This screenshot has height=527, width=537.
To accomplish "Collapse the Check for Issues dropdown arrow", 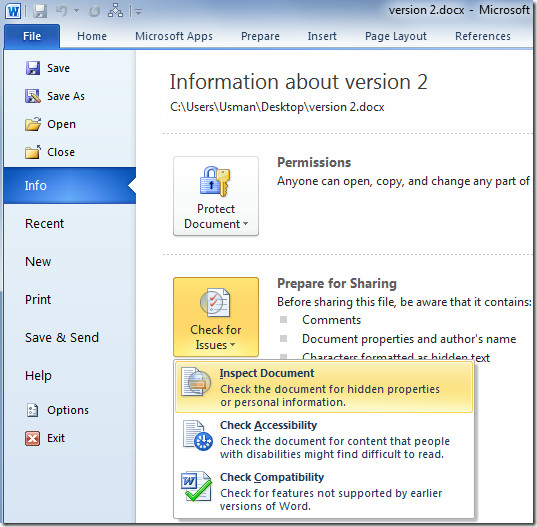I will click(x=233, y=345).
